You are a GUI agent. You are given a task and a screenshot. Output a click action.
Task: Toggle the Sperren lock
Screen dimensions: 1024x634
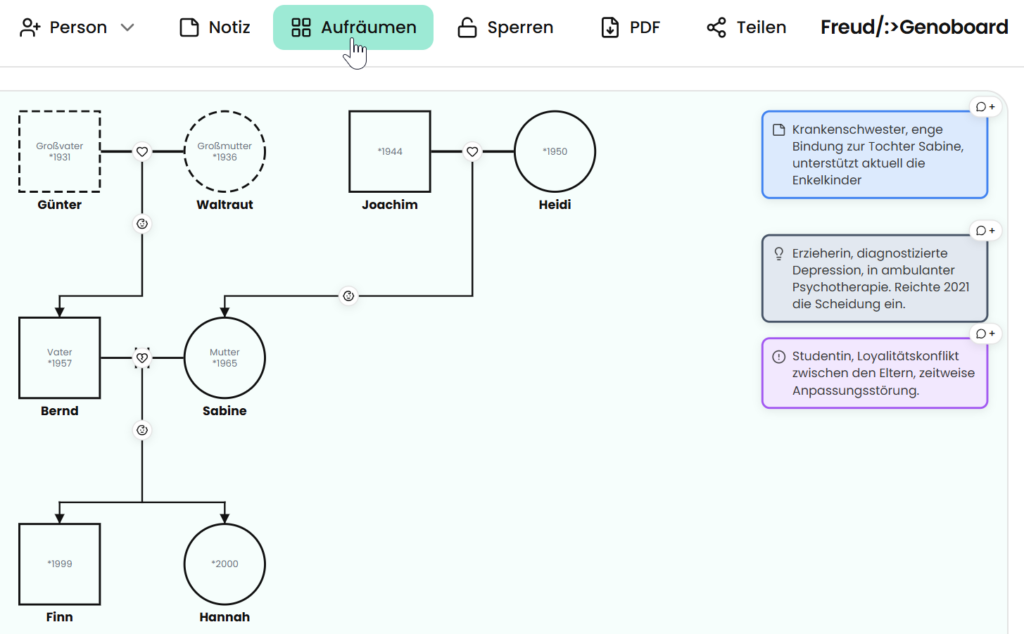[x=505, y=27]
